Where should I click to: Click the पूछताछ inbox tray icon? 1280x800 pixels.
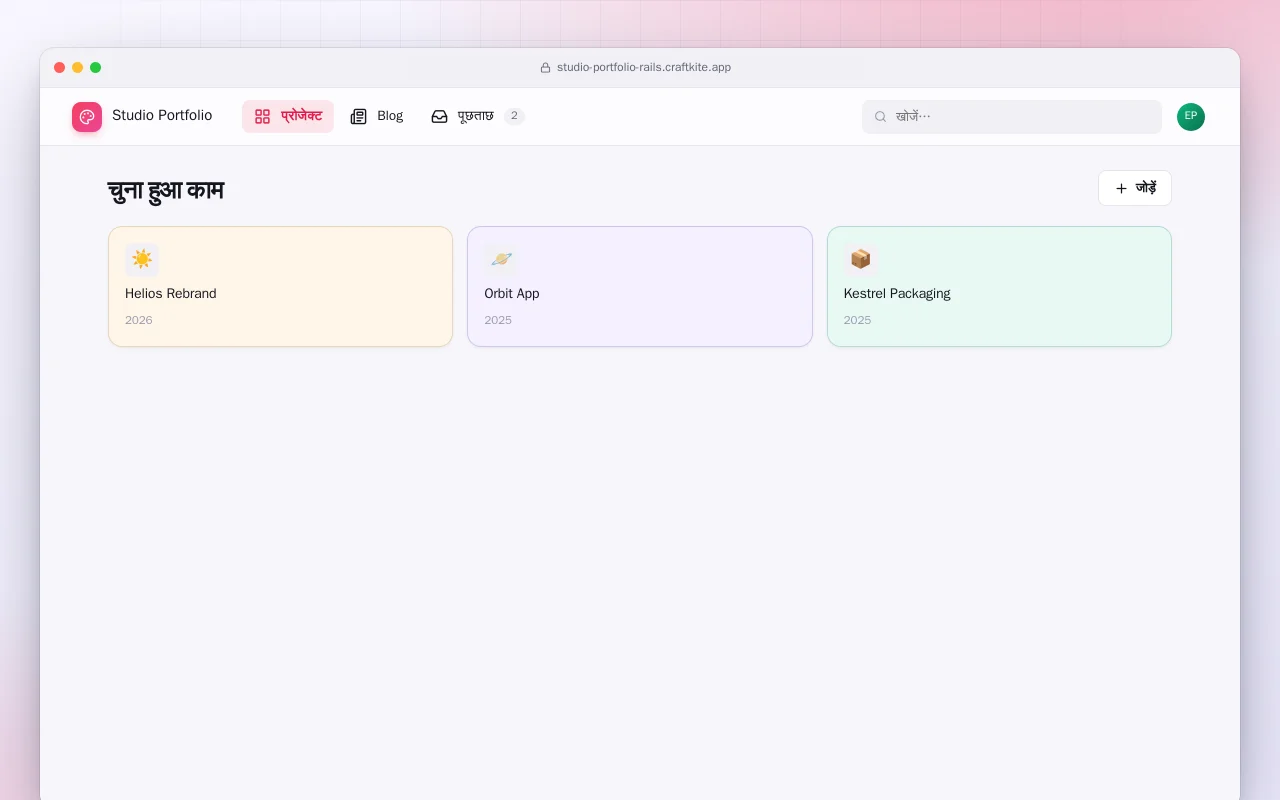click(x=439, y=117)
